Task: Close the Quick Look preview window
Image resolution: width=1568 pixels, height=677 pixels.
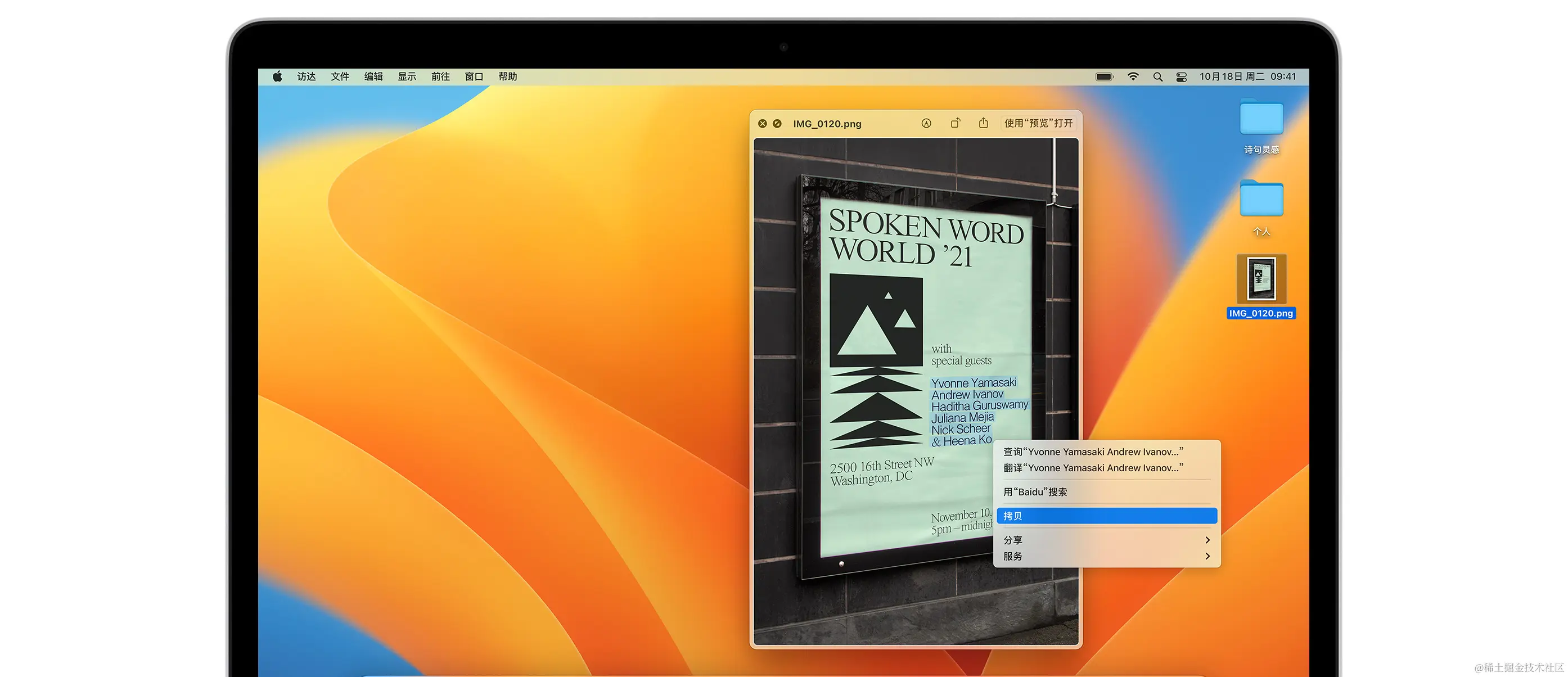Action: coord(762,124)
